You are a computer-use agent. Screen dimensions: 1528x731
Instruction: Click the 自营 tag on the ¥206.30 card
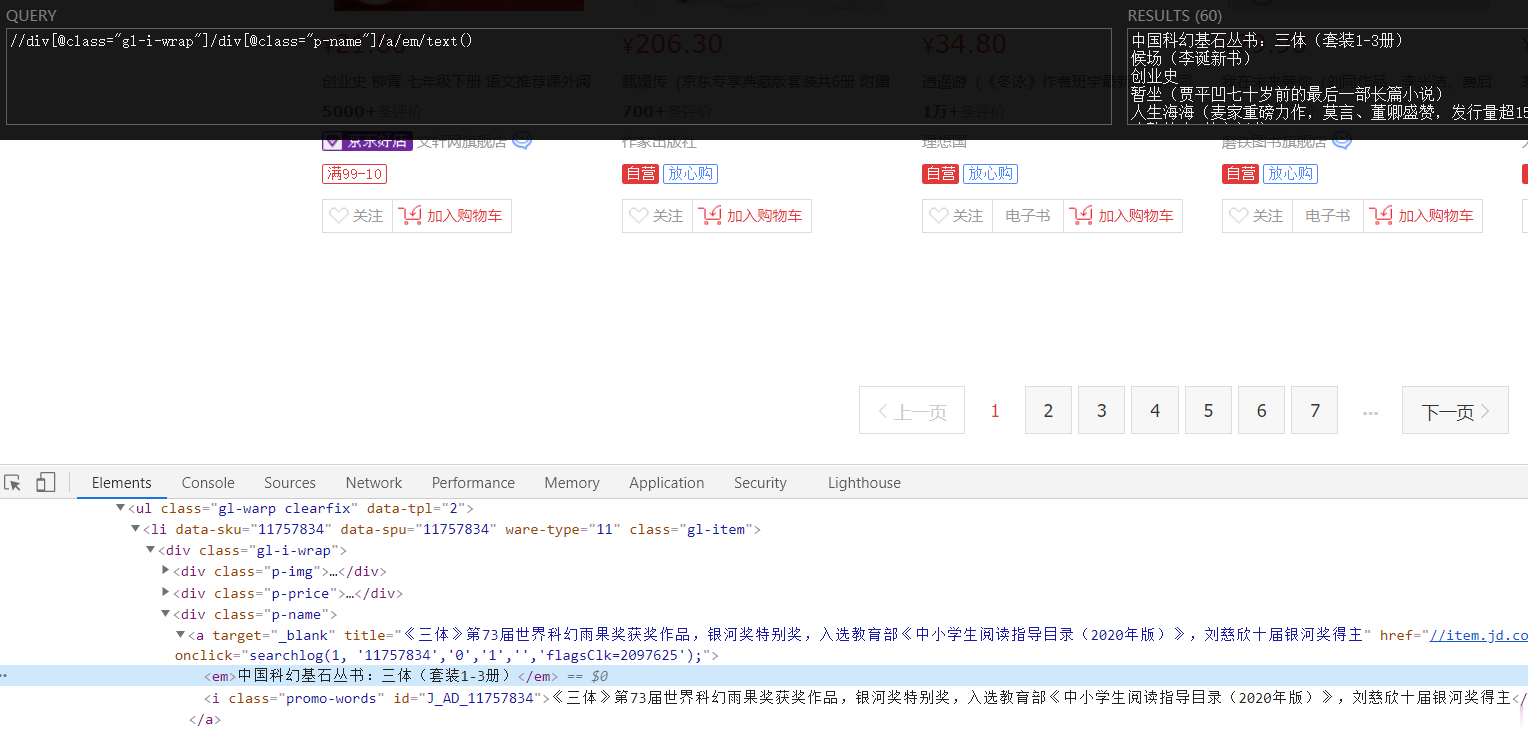(640, 174)
